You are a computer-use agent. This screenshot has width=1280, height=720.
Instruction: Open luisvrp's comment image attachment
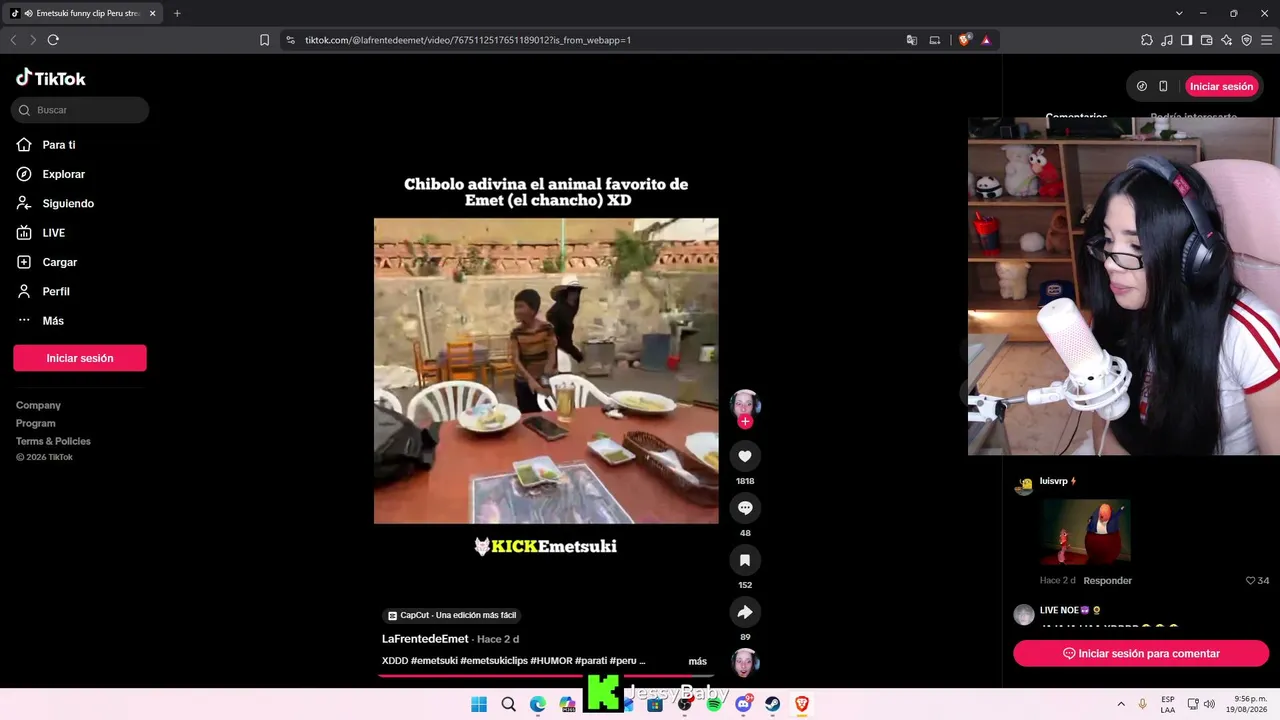(1085, 532)
